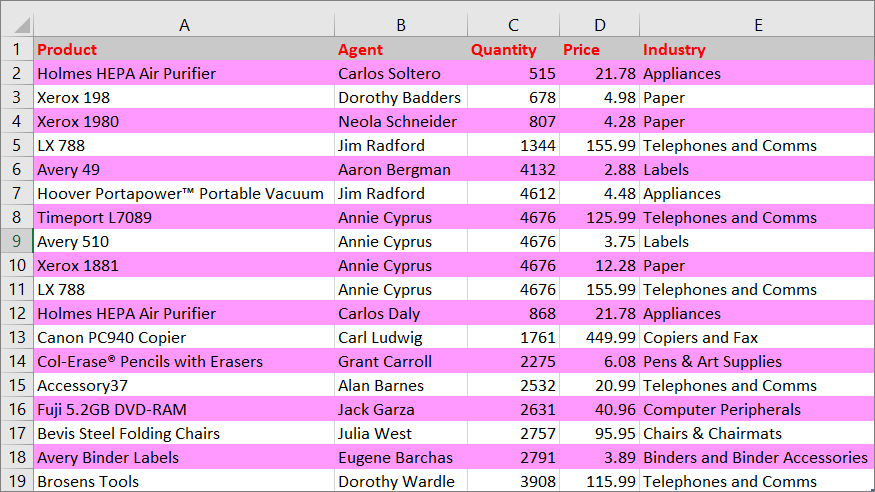This screenshot has width=875, height=492.
Task: Select Hoover Portapower Portable Vacuum cell
Action: pos(184,193)
